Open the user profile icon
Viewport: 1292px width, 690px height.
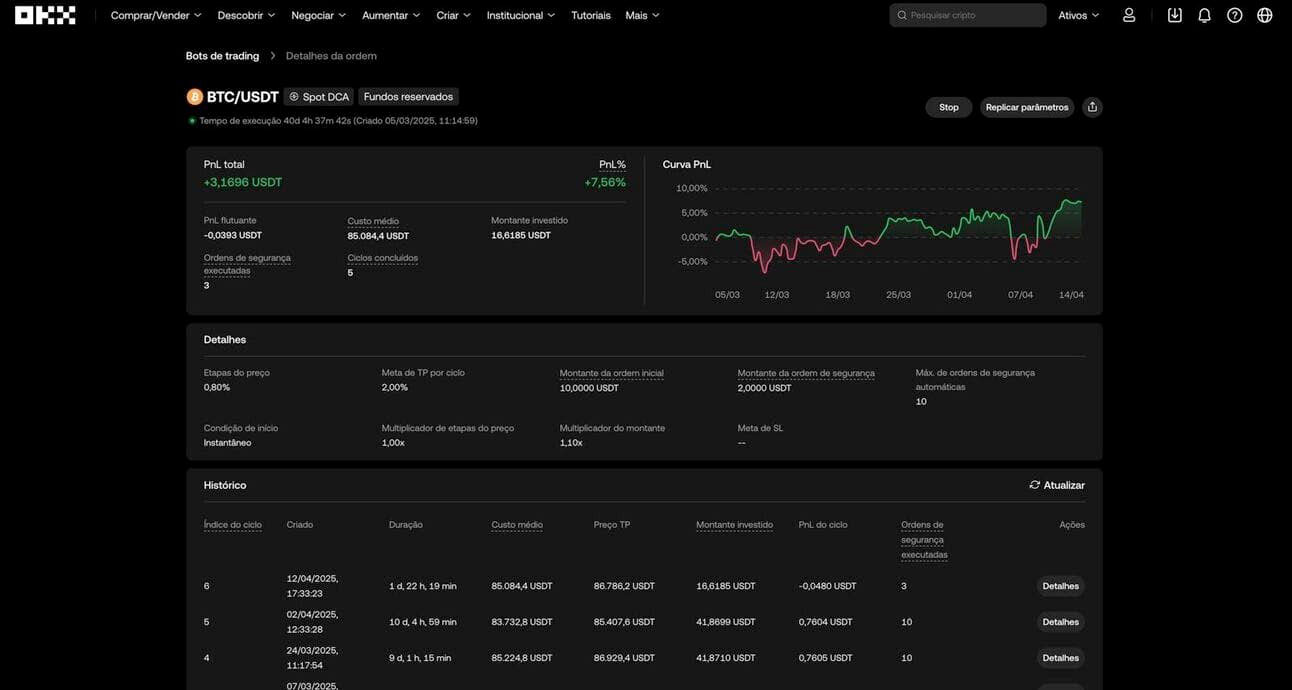(1129, 15)
